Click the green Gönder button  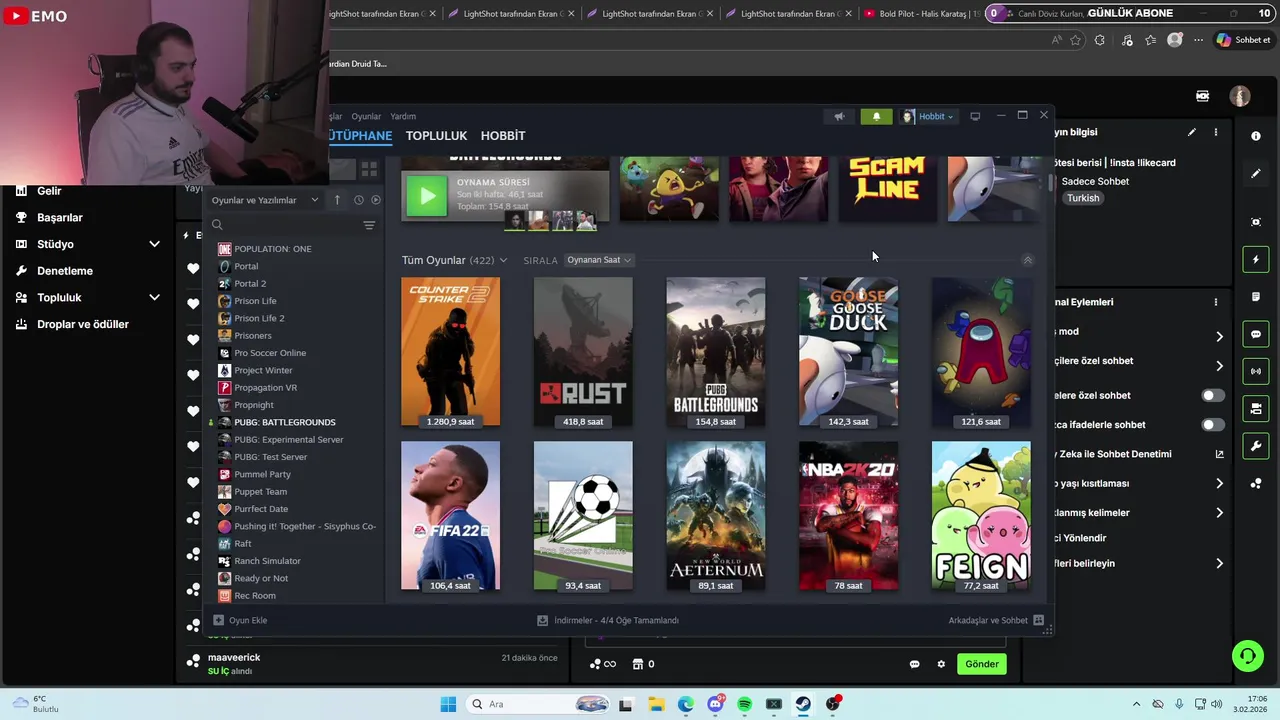982,664
